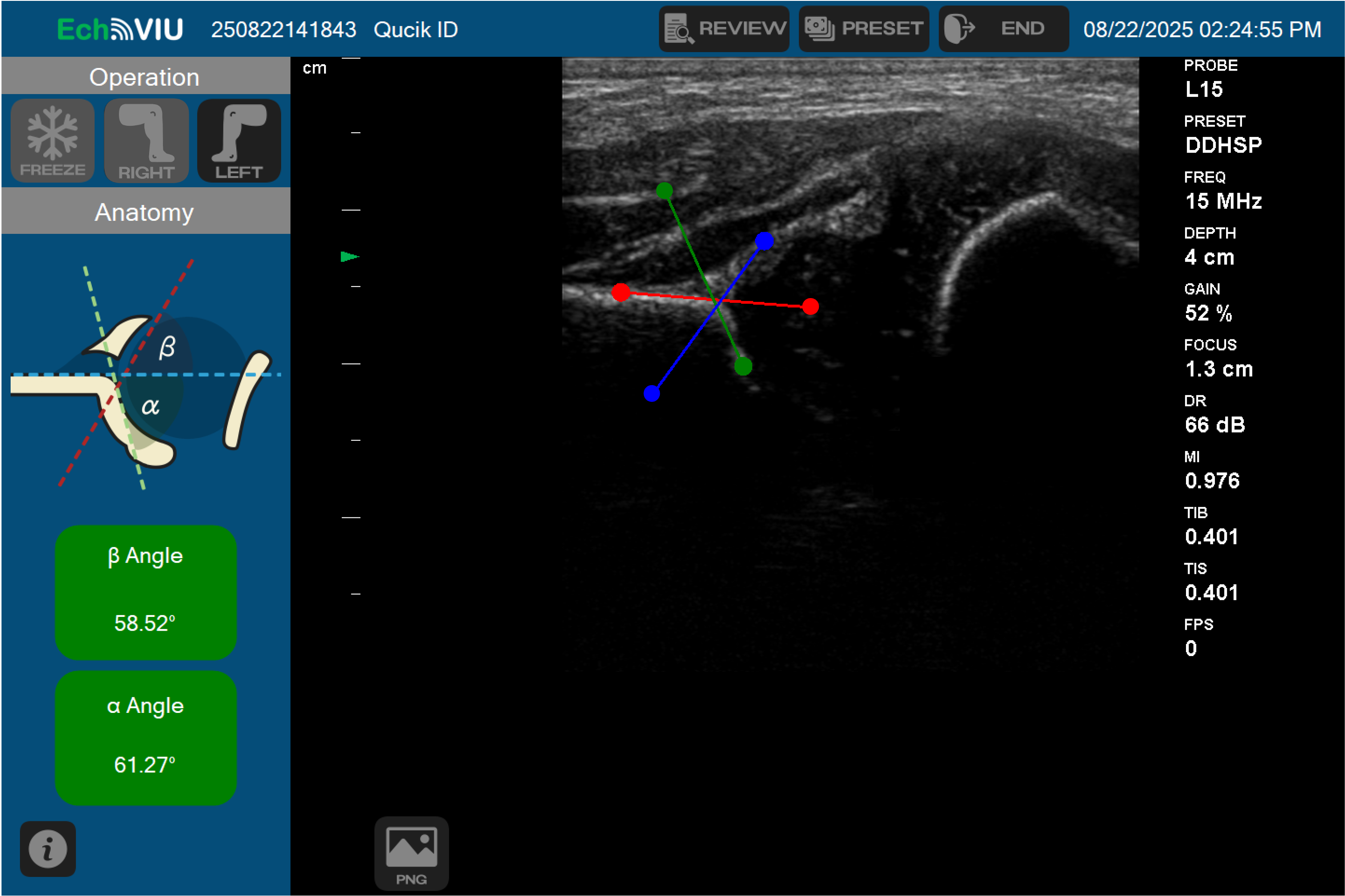
Task: Click the upper green line endpoint
Action: pos(664,190)
